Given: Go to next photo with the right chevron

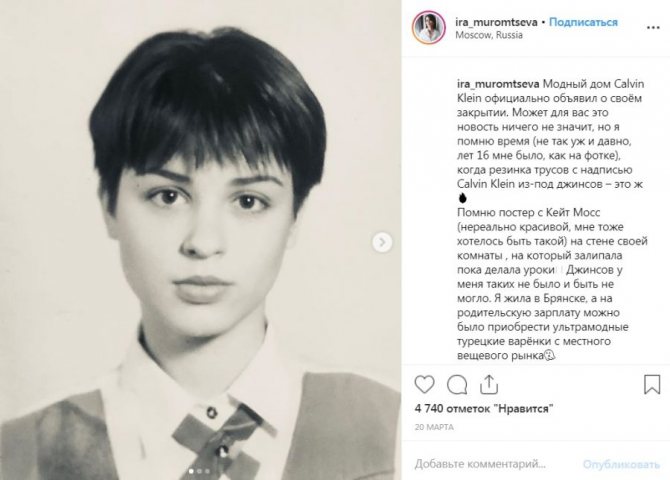Looking at the screenshot, I should click(382, 242).
